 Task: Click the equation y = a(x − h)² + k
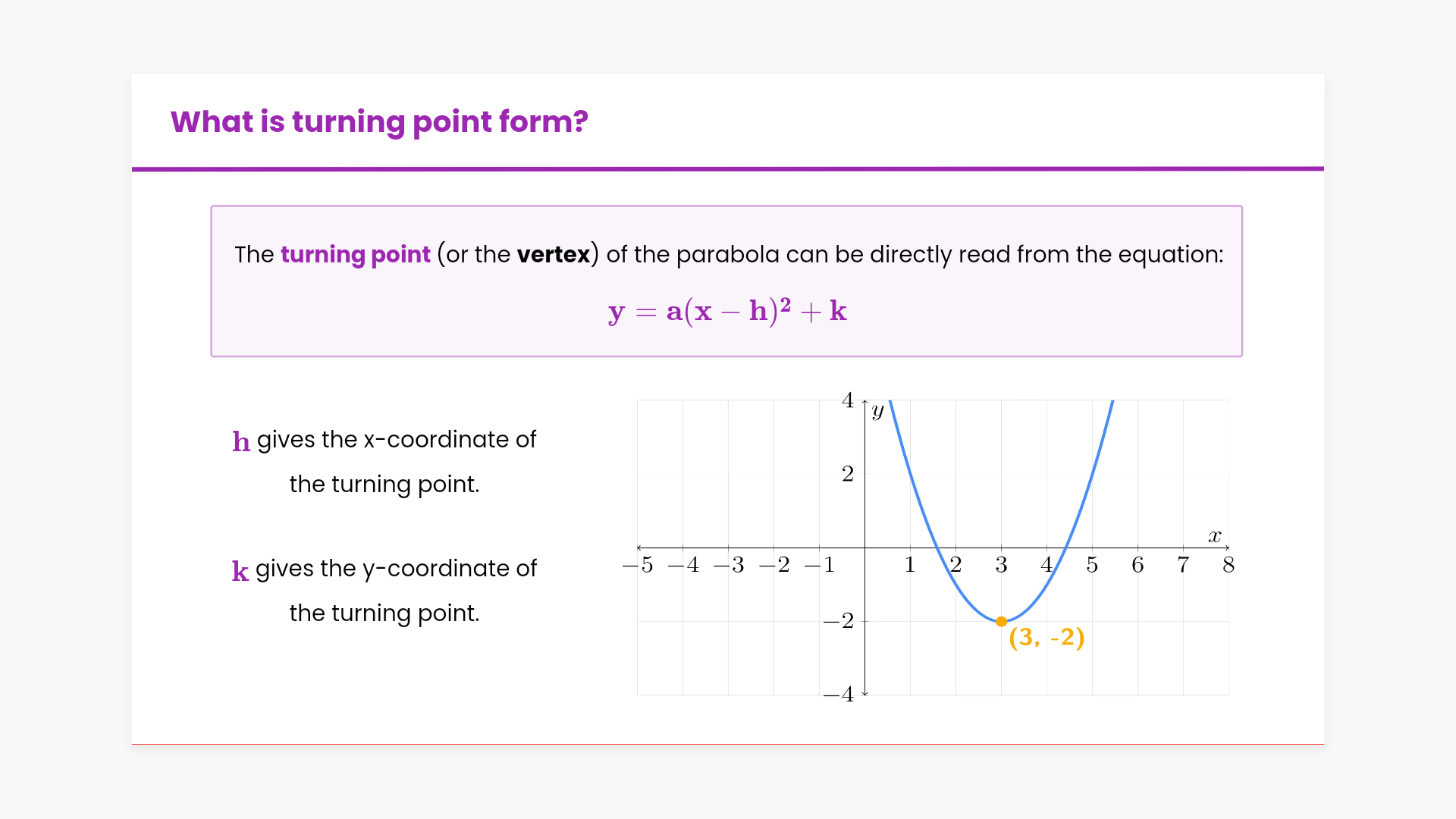tap(727, 311)
